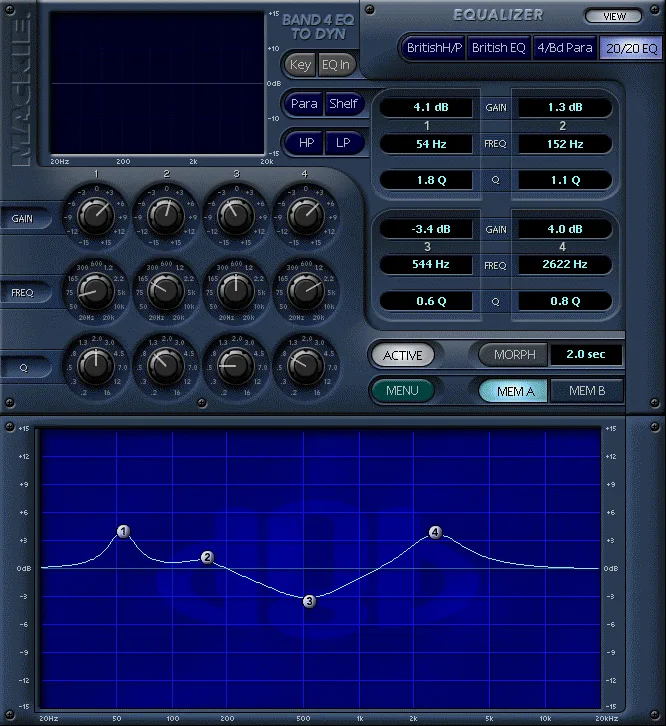Image resolution: width=666 pixels, height=726 pixels.
Task: Click the band 3 GAIN knob
Action: point(236,216)
